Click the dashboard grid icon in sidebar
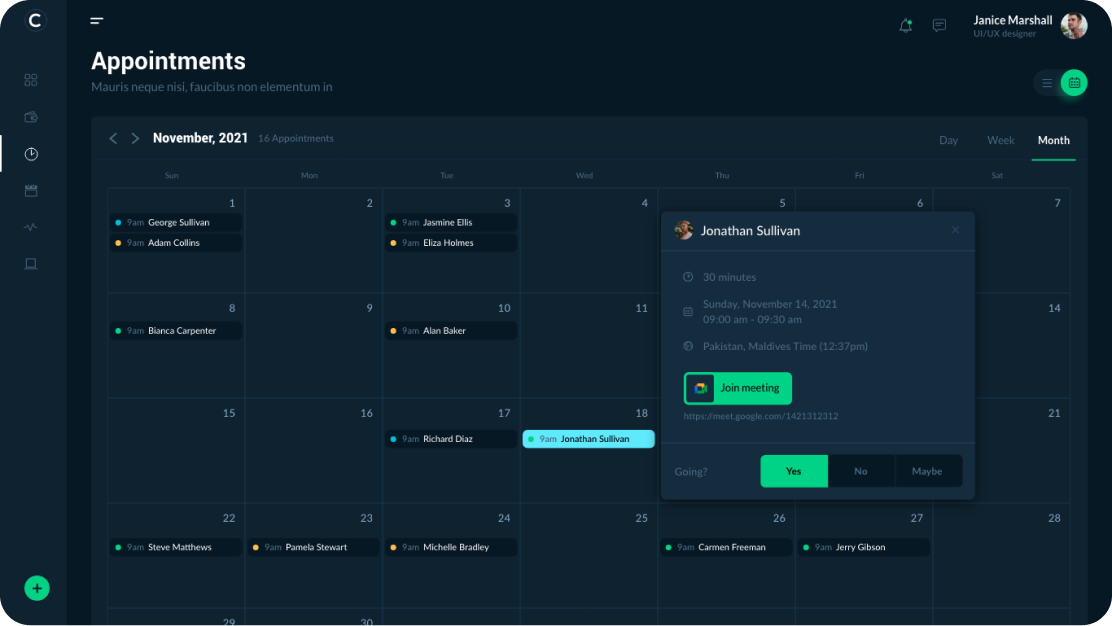The image size is (1112, 626). click(31, 80)
